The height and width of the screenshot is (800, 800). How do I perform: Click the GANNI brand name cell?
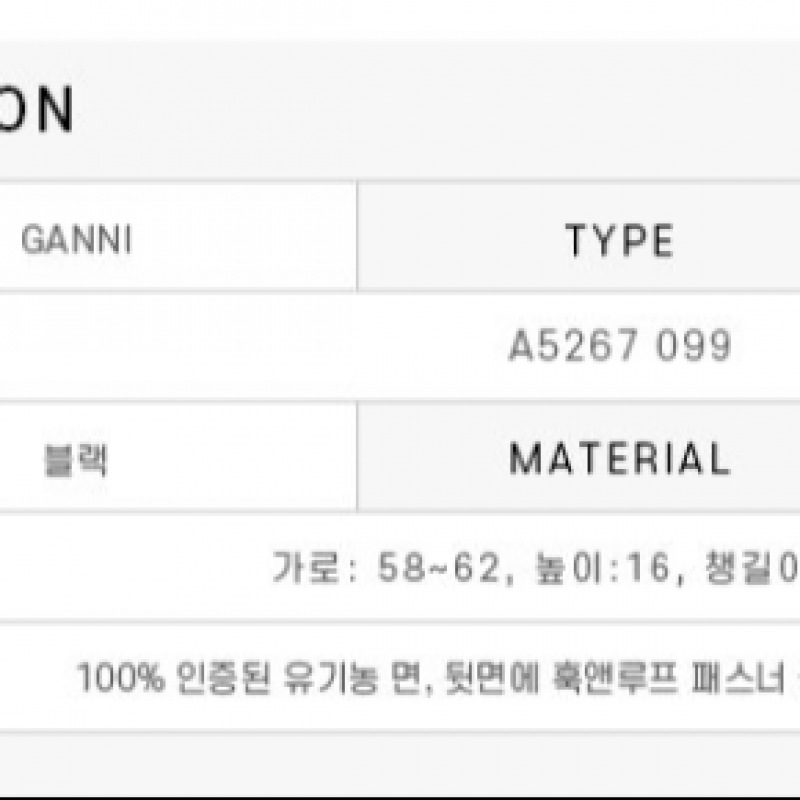tap(76, 241)
